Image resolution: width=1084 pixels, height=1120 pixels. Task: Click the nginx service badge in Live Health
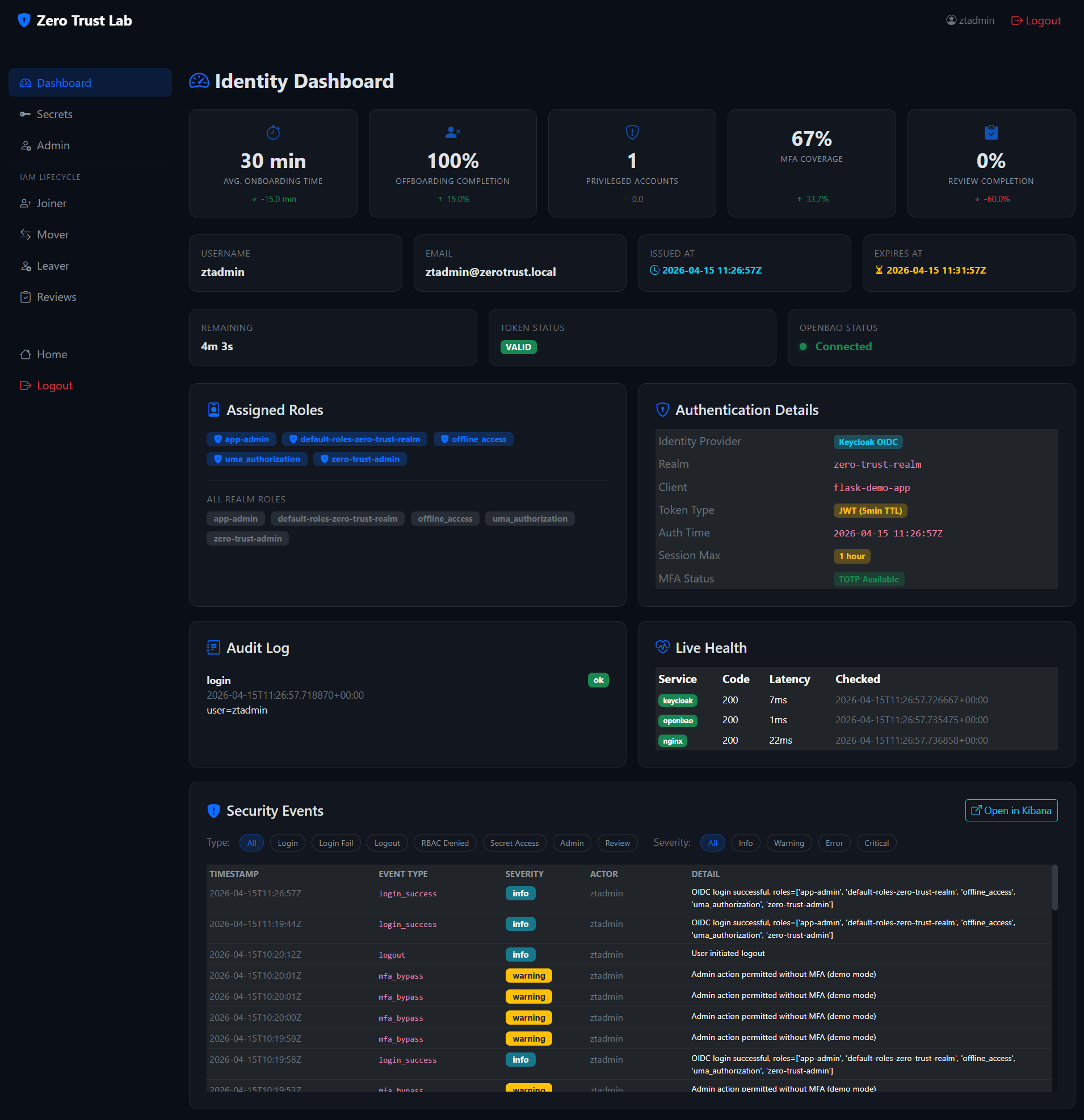[x=673, y=741]
